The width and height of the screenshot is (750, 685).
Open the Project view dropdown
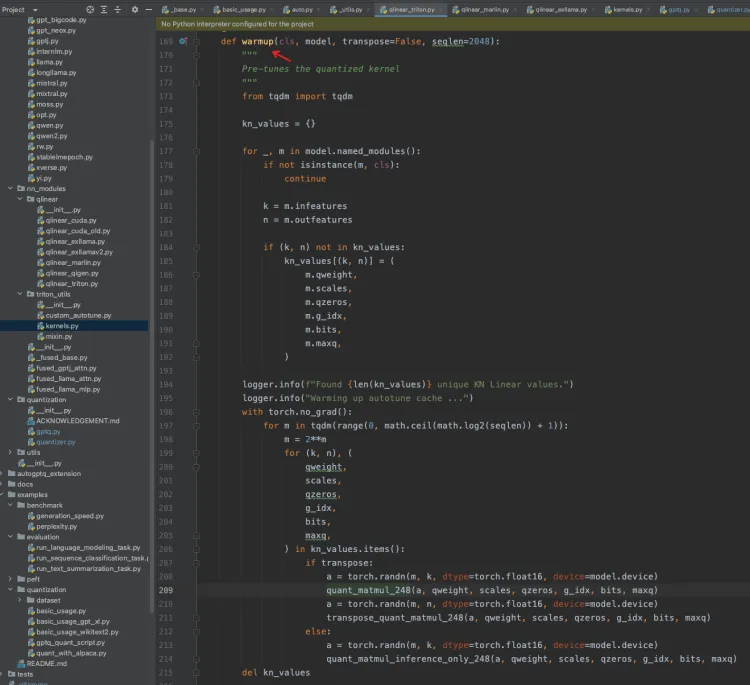tap(33, 9)
